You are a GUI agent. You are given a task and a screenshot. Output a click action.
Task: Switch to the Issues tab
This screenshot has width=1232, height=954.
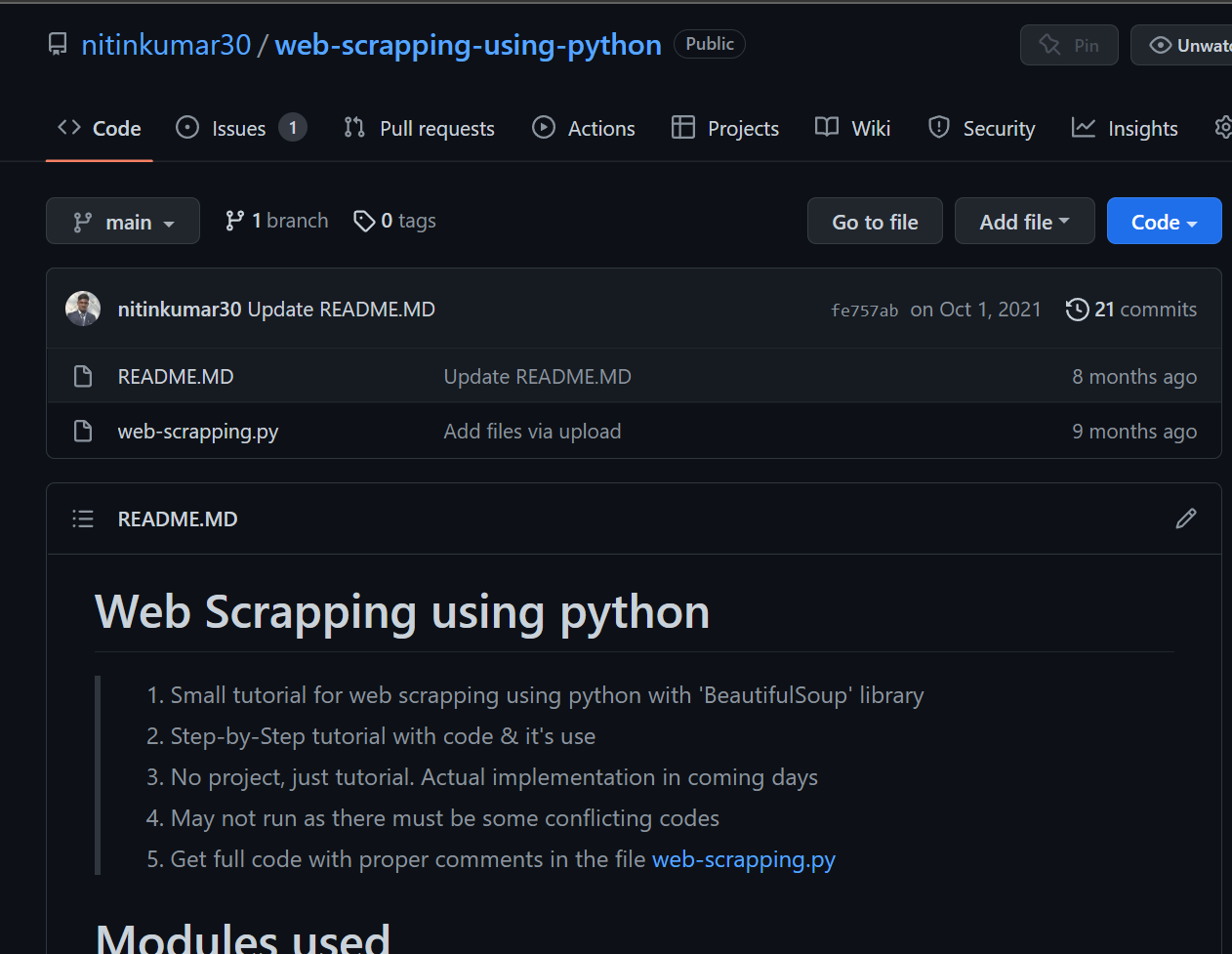click(240, 129)
